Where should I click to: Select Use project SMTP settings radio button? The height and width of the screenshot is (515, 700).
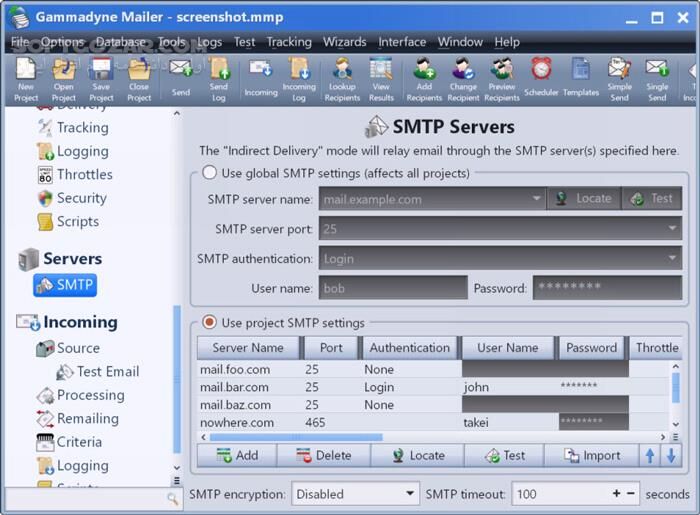(x=209, y=322)
